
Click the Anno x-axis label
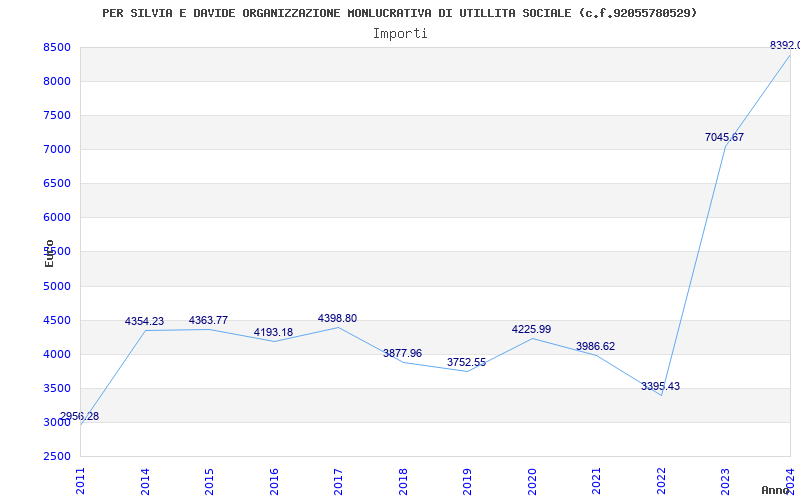(776, 490)
